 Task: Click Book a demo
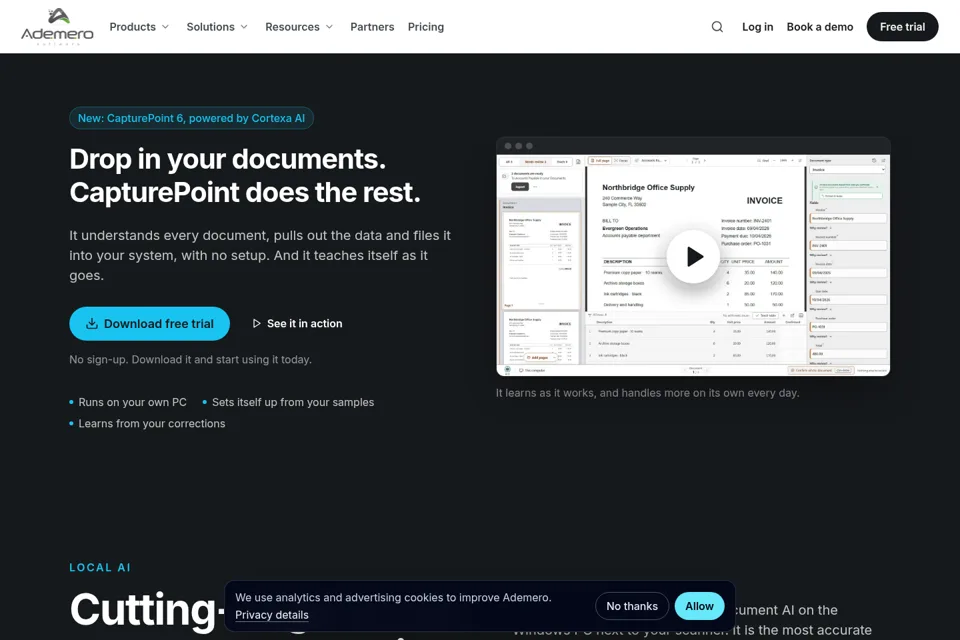(820, 27)
